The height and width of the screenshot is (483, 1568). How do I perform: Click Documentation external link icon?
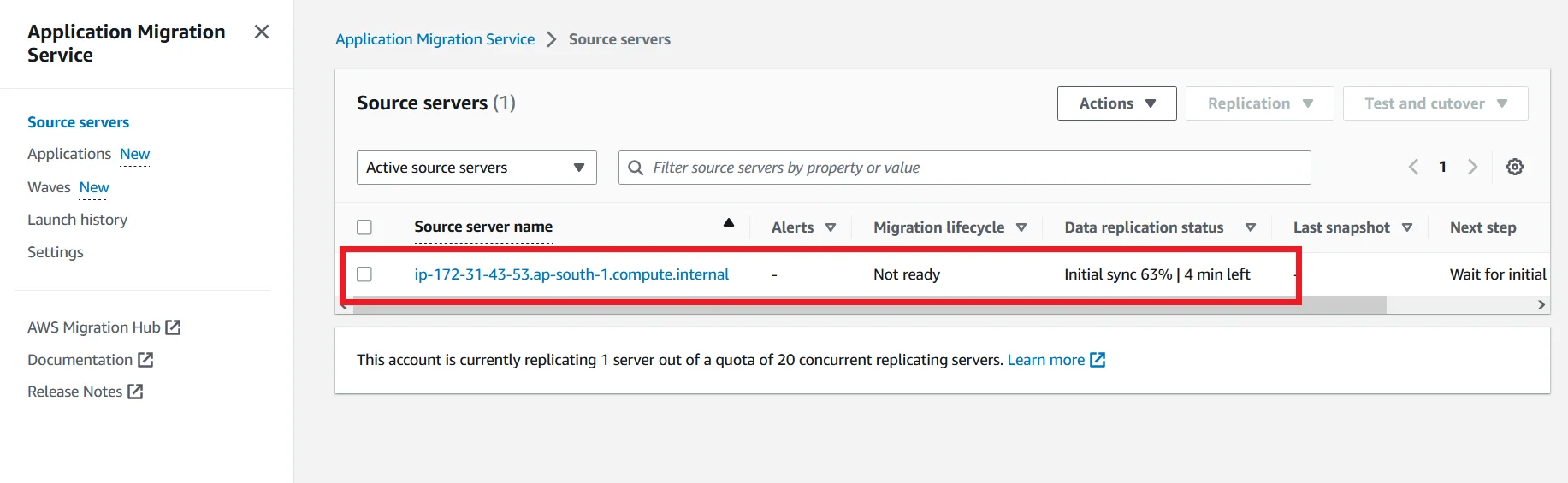point(145,360)
